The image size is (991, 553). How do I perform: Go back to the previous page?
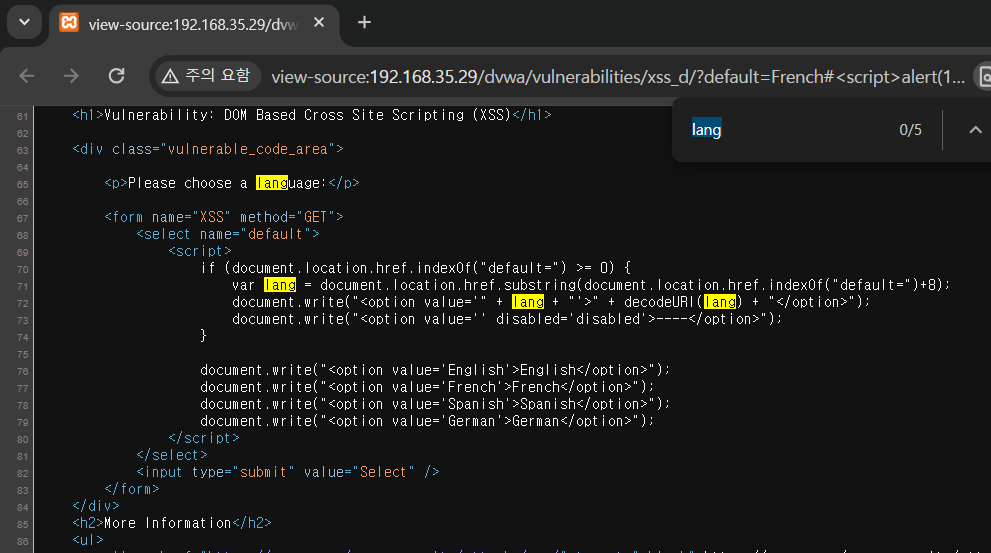(x=27, y=76)
